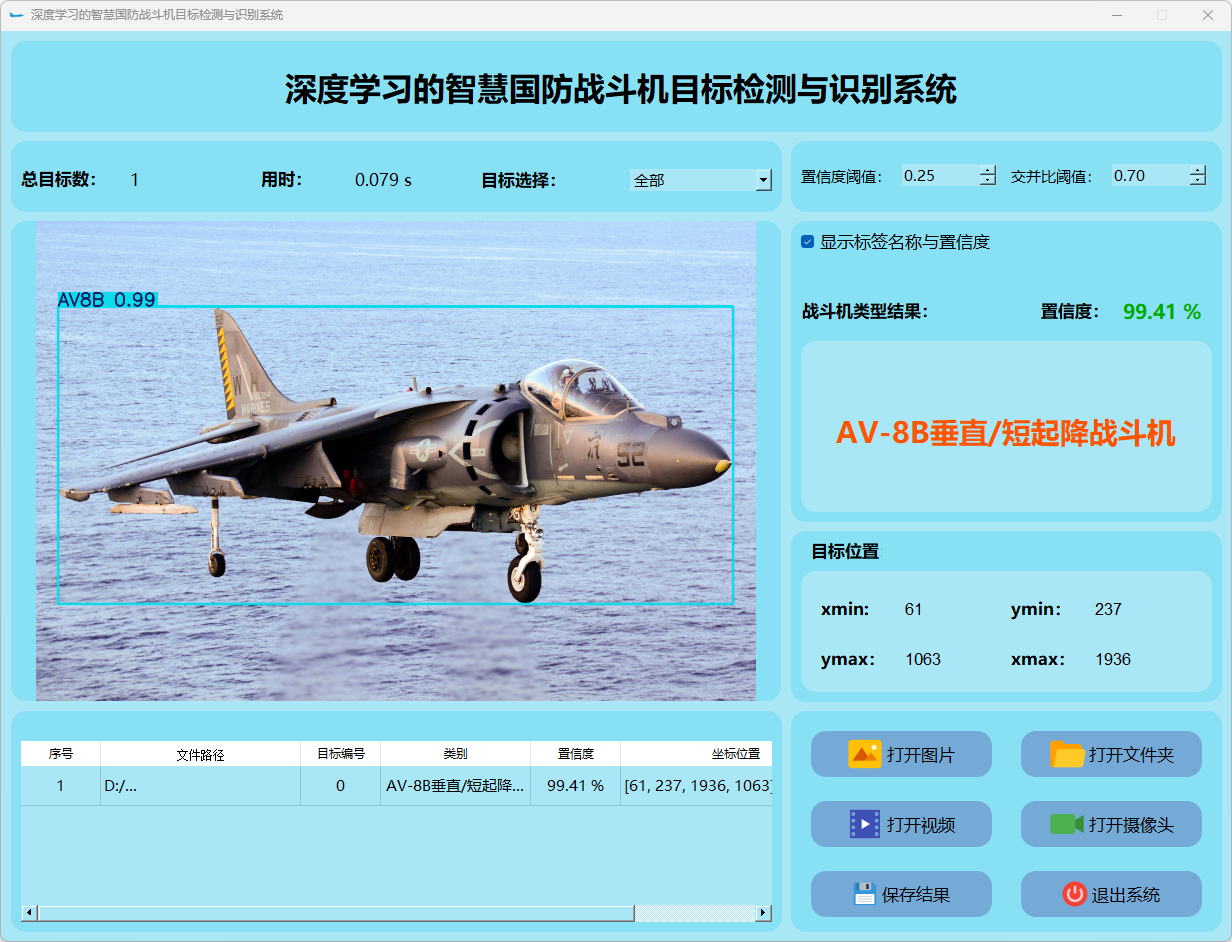Screen dimensions: 1232x942
Task: Click the picture icon on 打开图片
Action: click(x=864, y=754)
